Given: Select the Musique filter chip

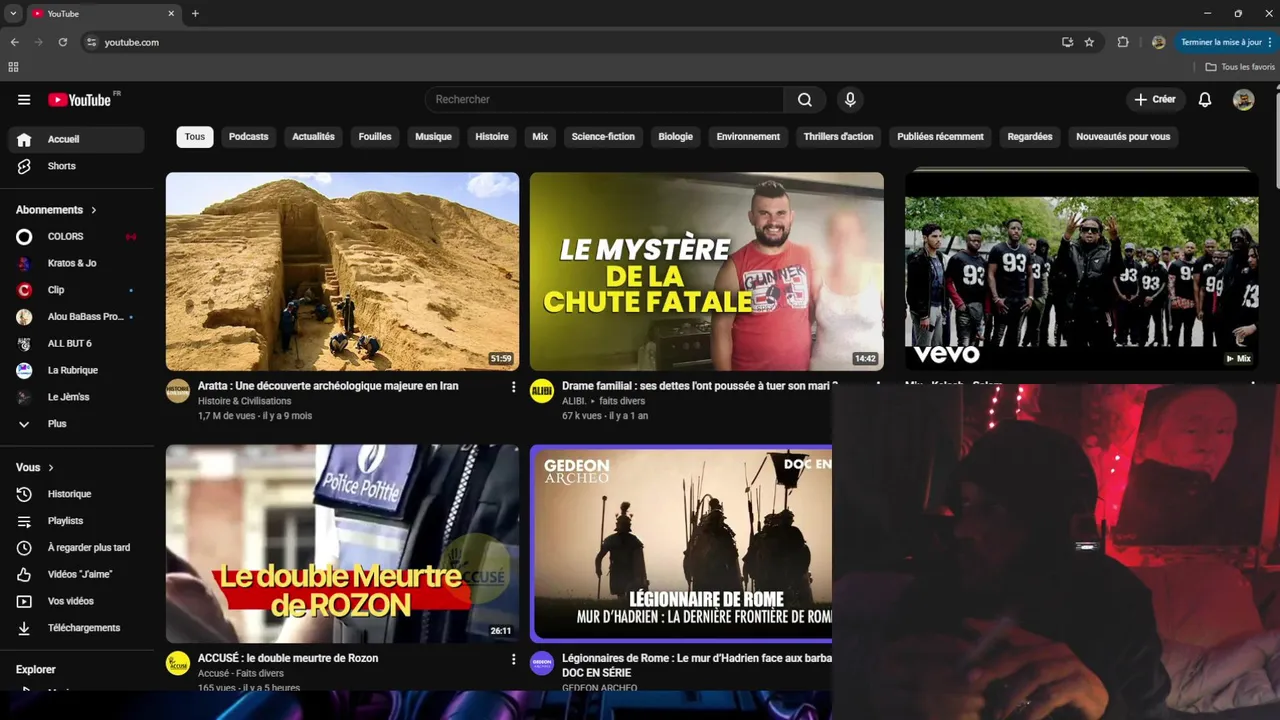Looking at the screenshot, I should 433,137.
